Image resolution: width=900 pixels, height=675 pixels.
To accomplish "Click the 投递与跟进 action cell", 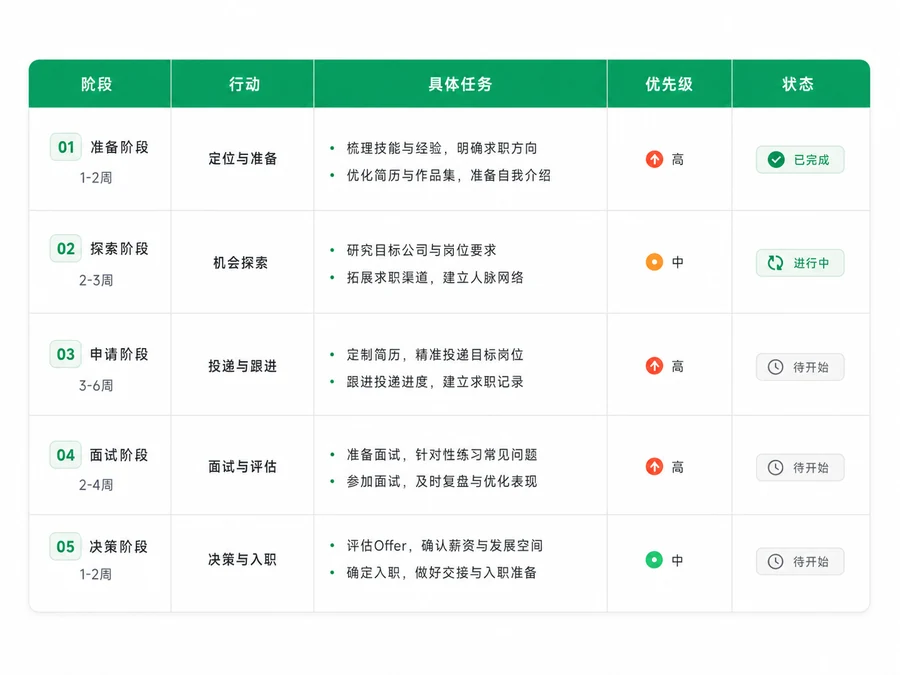I will pyautogui.click(x=243, y=366).
